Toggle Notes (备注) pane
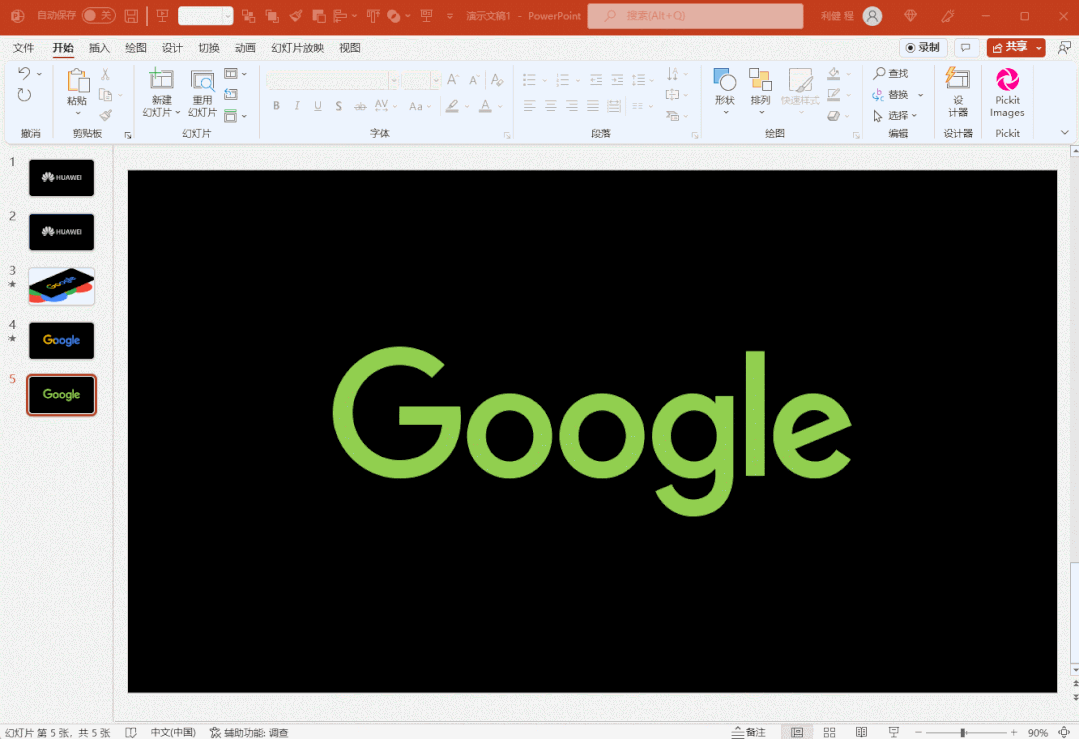The image size is (1079, 739). [x=748, y=732]
